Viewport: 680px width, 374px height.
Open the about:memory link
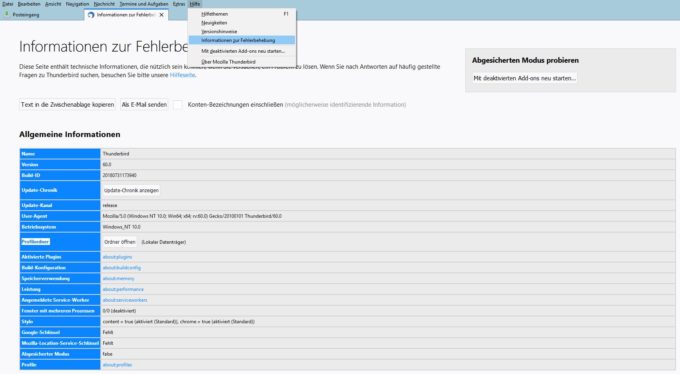pos(118,279)
